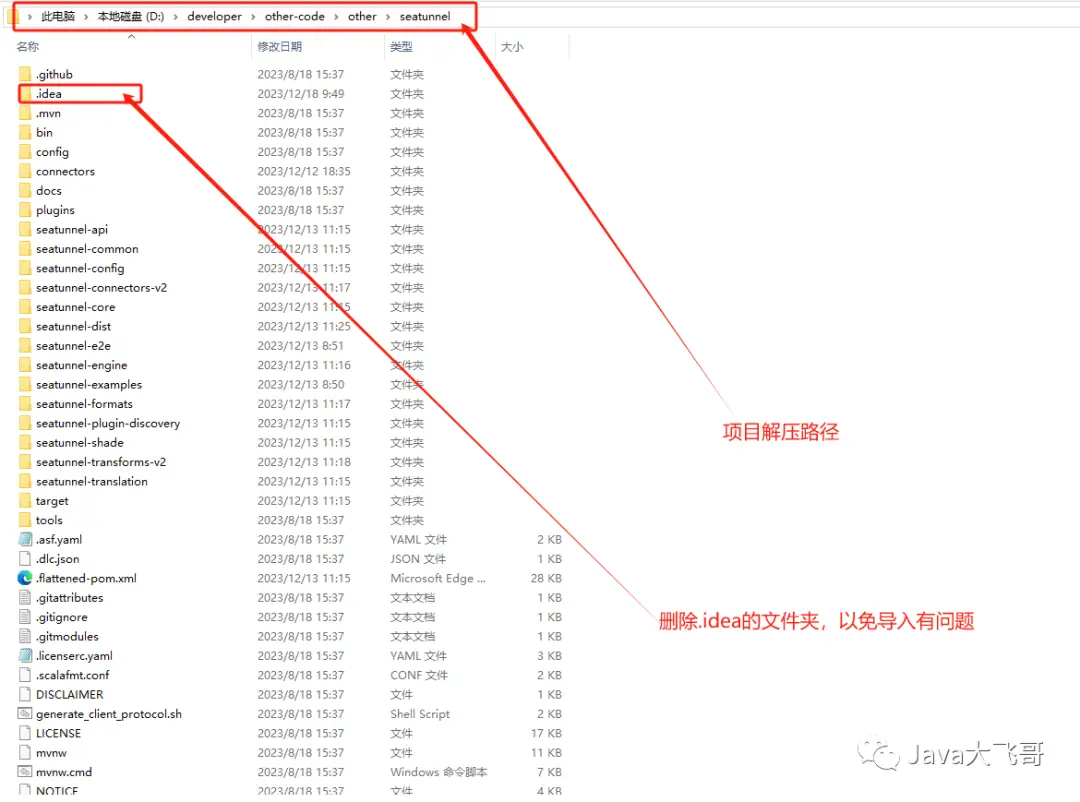Click the seatunnel-api folder icon
This screenshot has height=802, width=1080.
(25, 229)
